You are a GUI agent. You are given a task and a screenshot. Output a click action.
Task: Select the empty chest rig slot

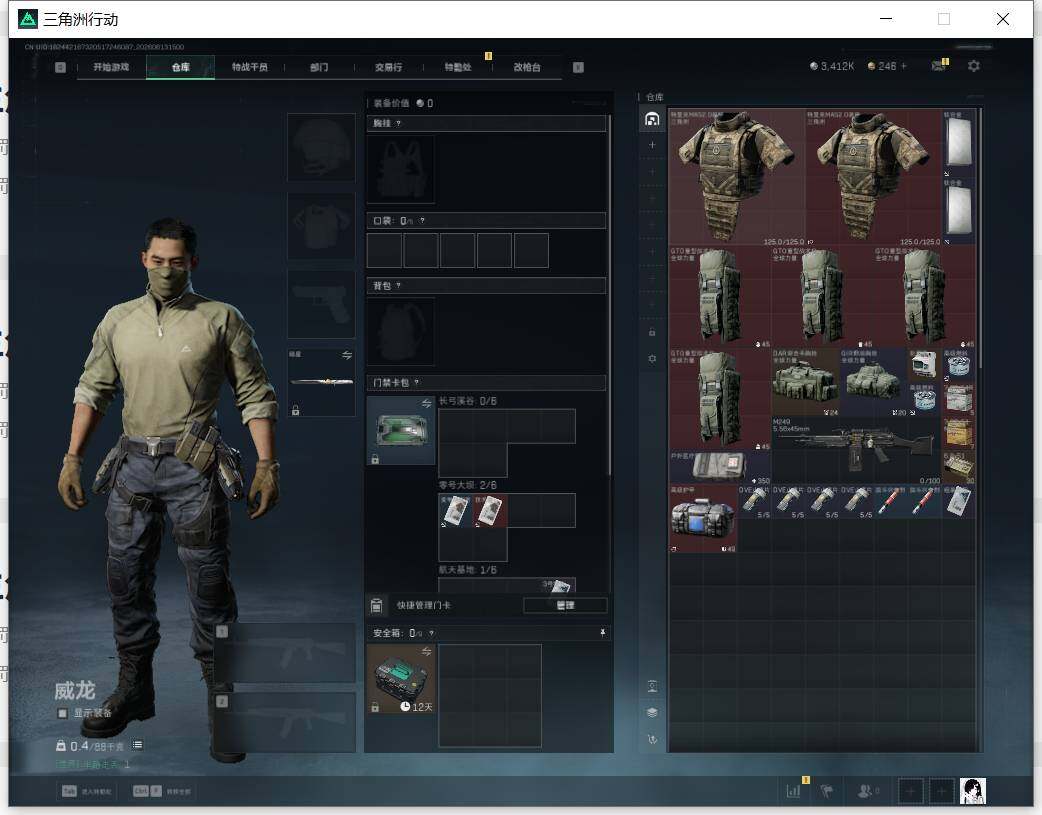[x=401, y=170]
